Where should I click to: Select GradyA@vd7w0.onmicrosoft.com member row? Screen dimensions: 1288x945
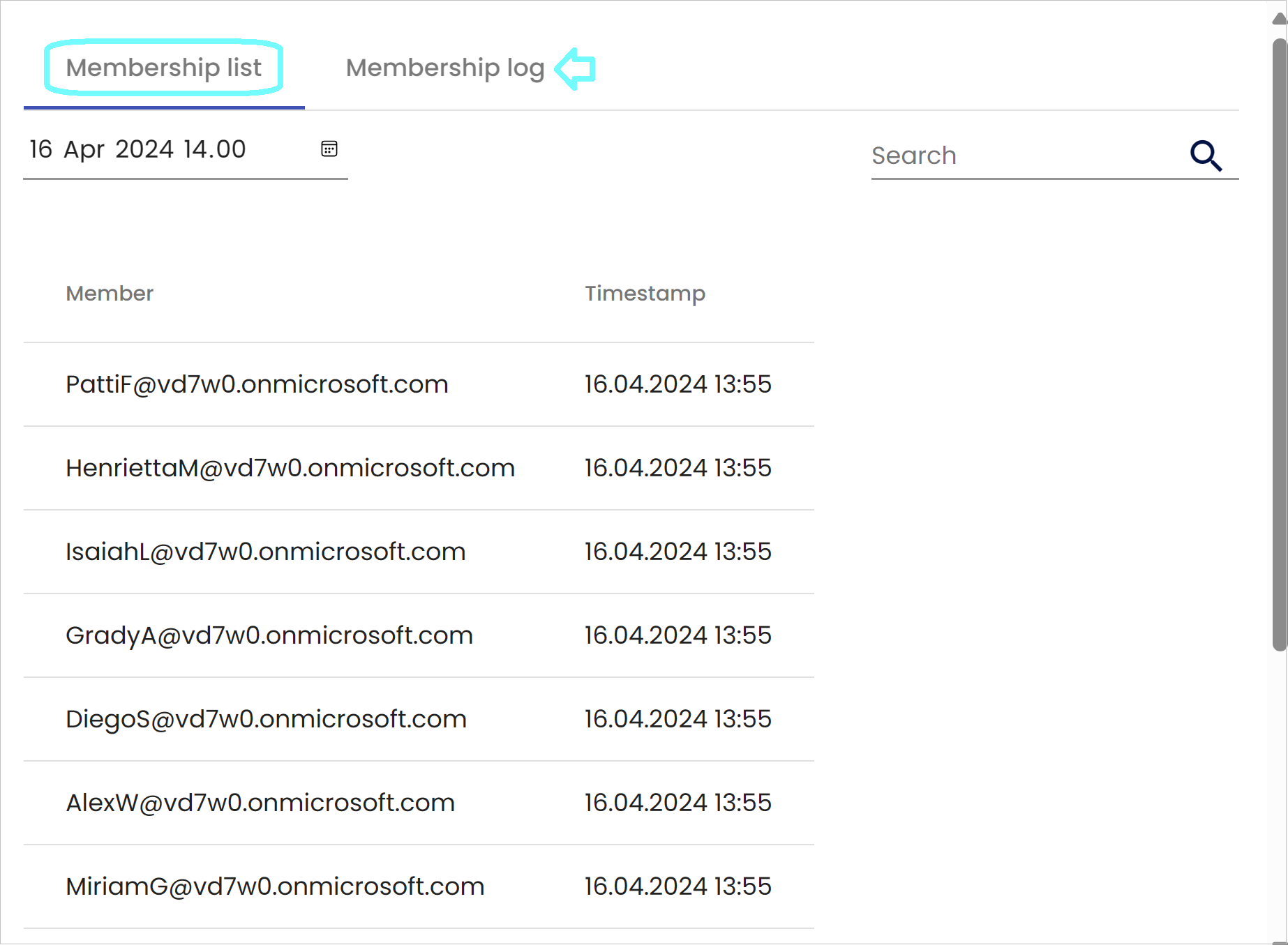tap(419, 635)
